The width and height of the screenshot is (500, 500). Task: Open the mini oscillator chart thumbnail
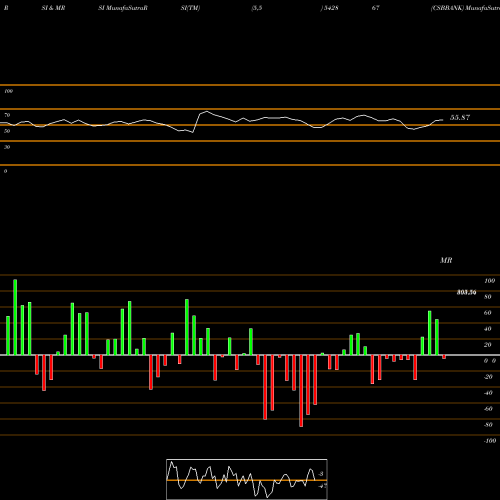pos(247,479)
